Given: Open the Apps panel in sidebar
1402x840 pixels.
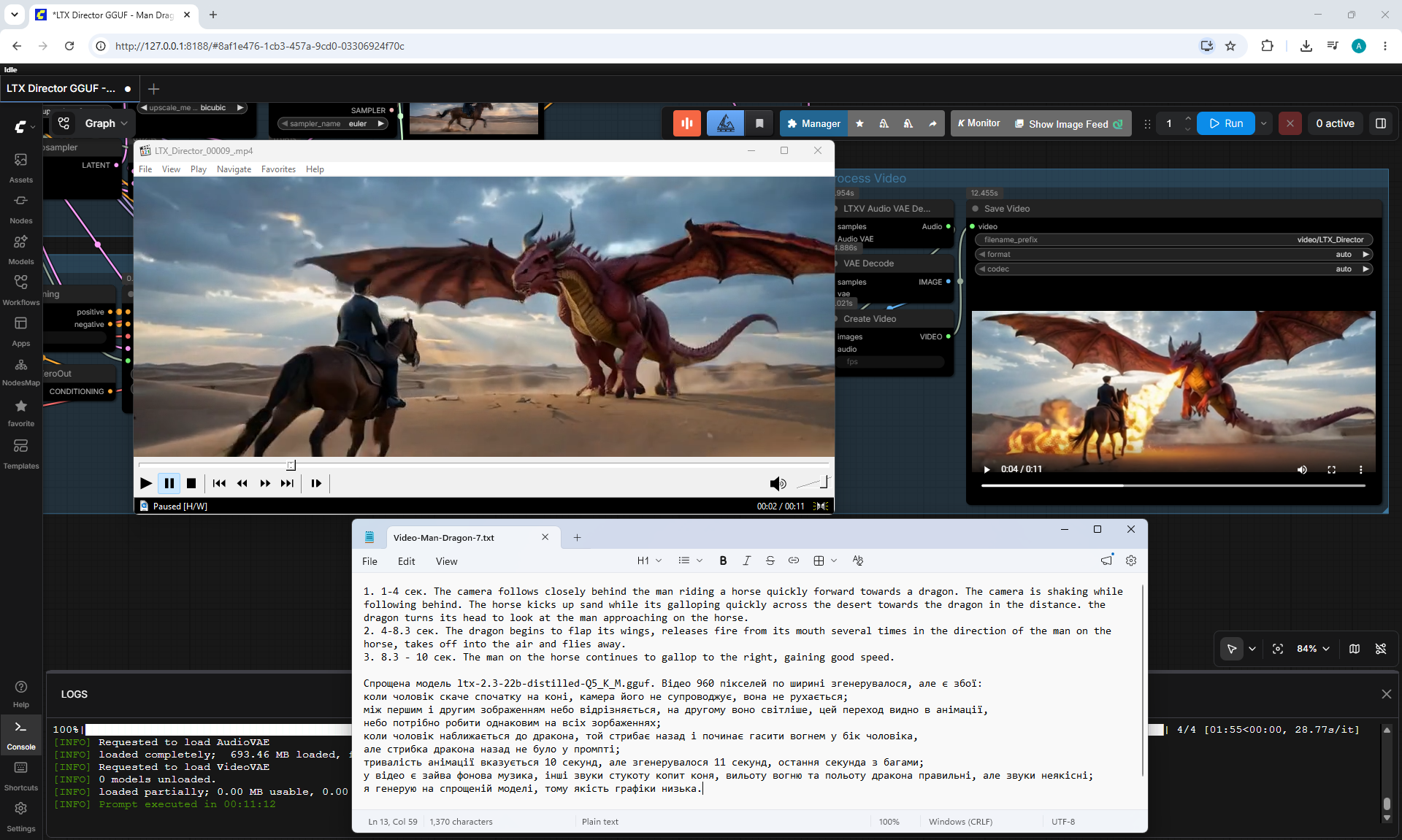Looking at the screenshot, I should click(x=21, y=331).
